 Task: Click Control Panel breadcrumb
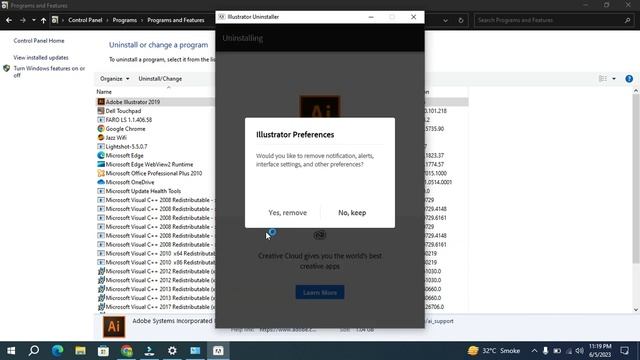click(x=85, y=20)
